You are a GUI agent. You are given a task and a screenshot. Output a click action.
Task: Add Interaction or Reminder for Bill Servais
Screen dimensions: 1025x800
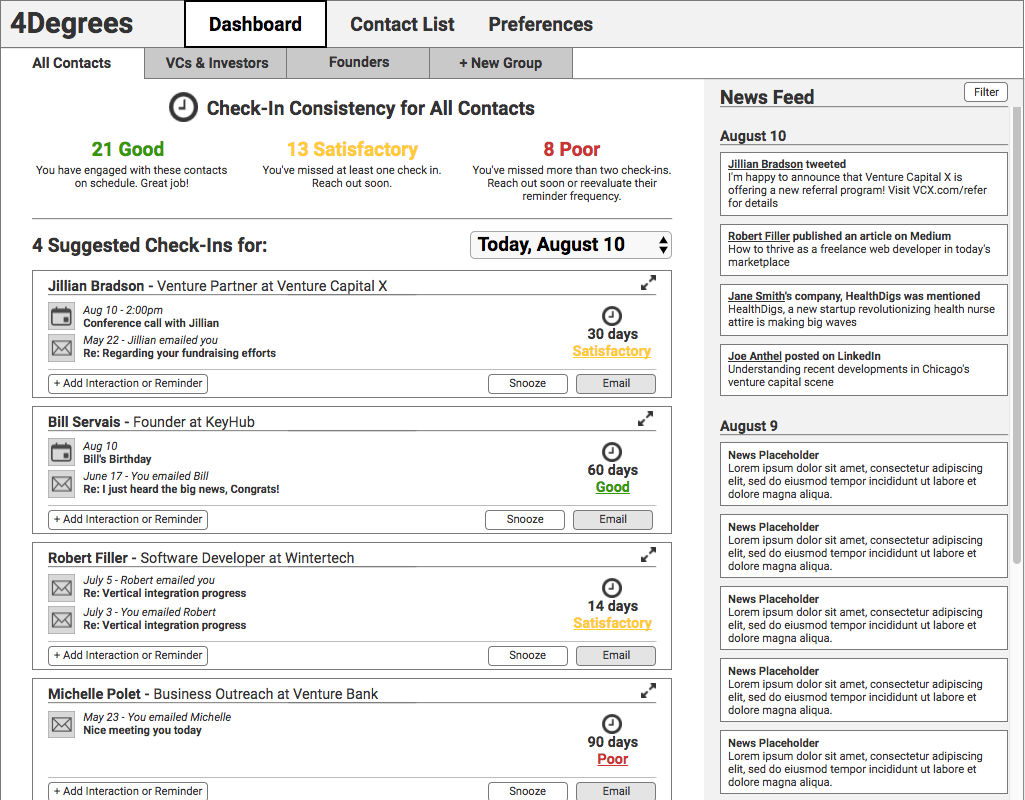128,520
